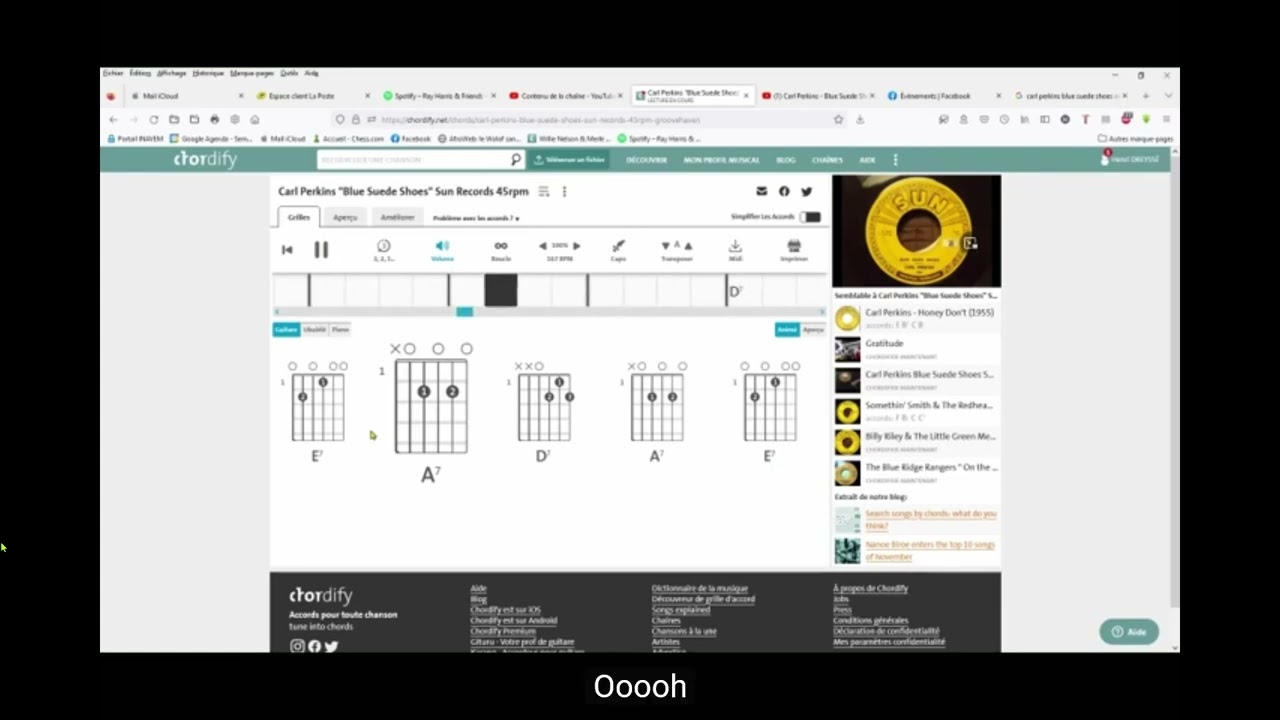This screenshot has width=1280, height=720.
Task: Open the Gratitude similar song
Action: click(x=884, y=343)
